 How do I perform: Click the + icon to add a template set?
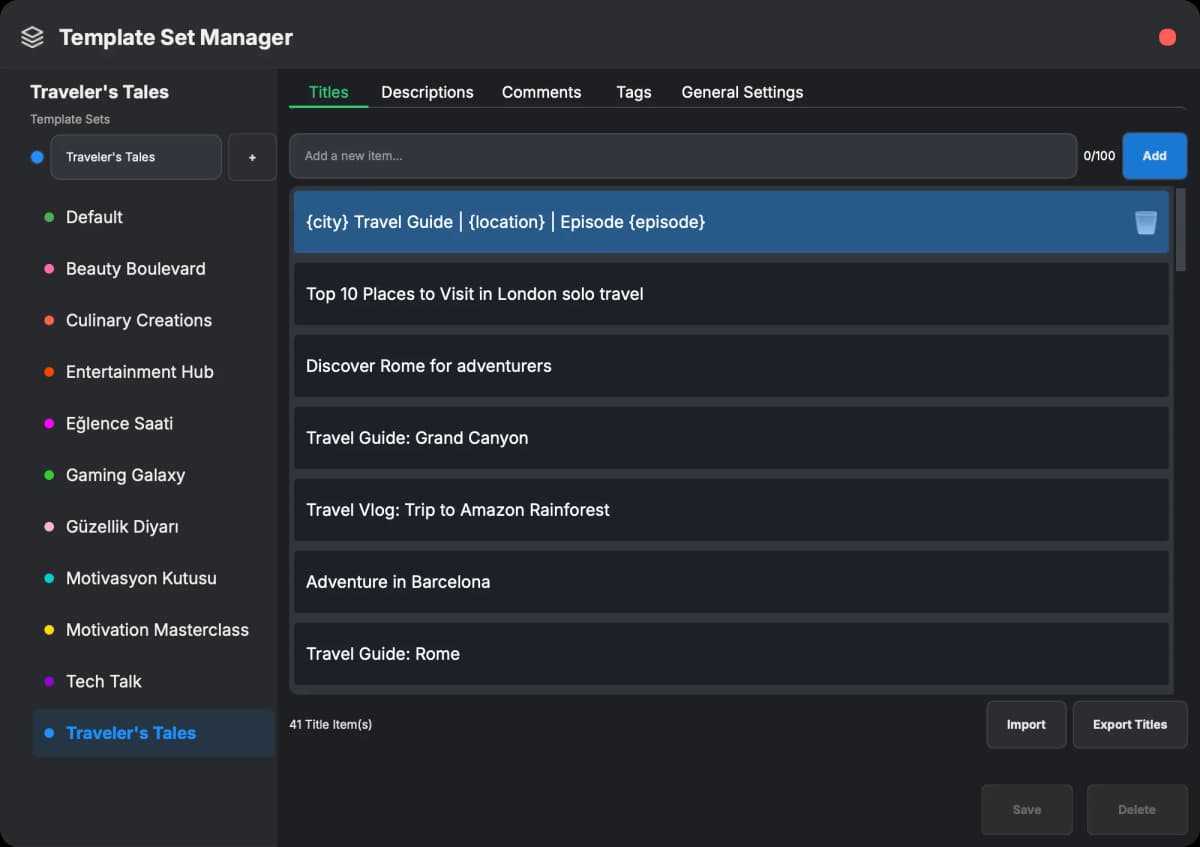tap(252, 157)
